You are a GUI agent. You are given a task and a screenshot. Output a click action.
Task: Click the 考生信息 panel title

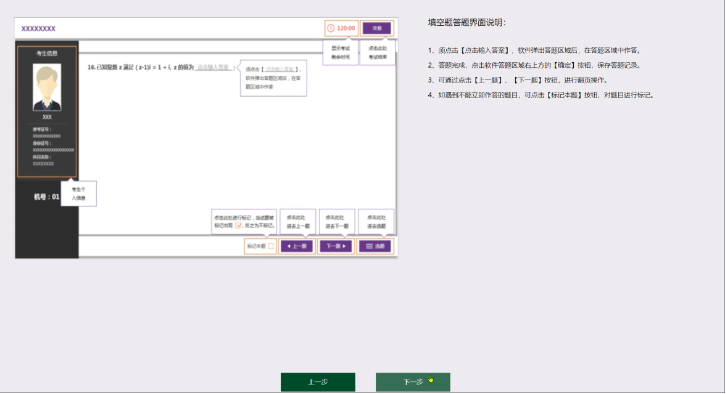click(x=47, y=53)
